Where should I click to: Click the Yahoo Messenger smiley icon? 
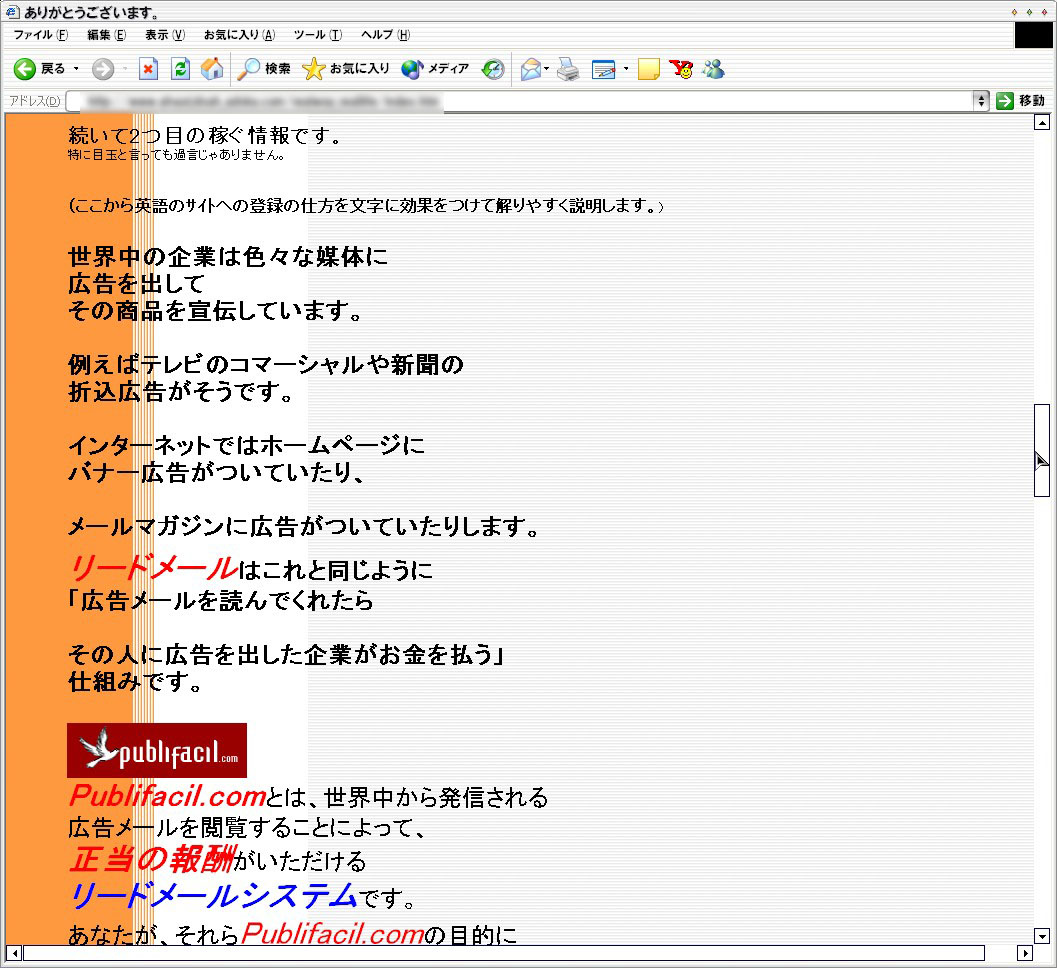[681, 69]
